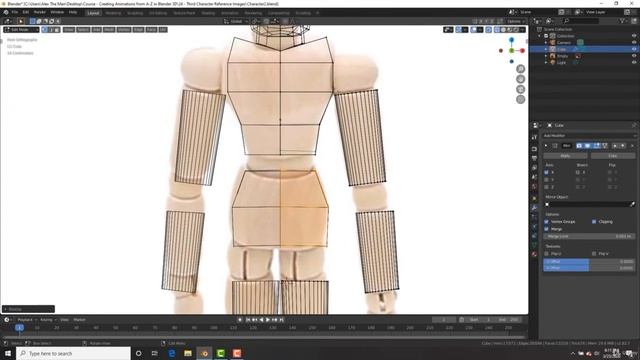This screenshot has width=640, height=360.
Task: Expand the Camera item in outliner
Action: point(546,42)
